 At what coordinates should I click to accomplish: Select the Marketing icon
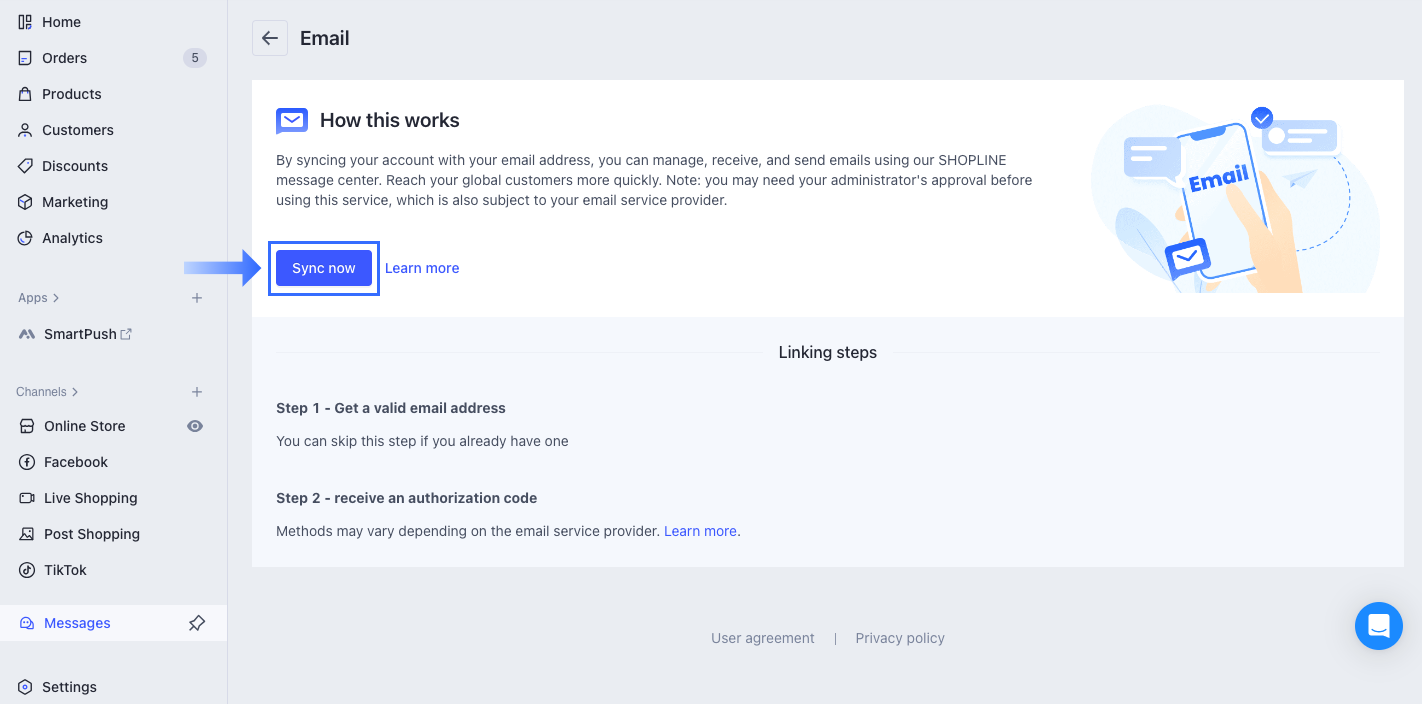24,201
